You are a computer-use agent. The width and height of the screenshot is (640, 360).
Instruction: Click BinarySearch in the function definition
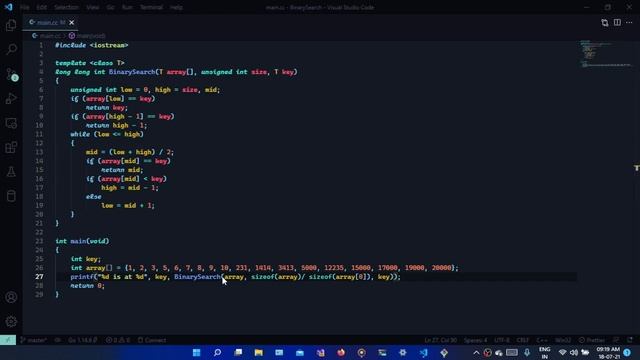point(132,72)
